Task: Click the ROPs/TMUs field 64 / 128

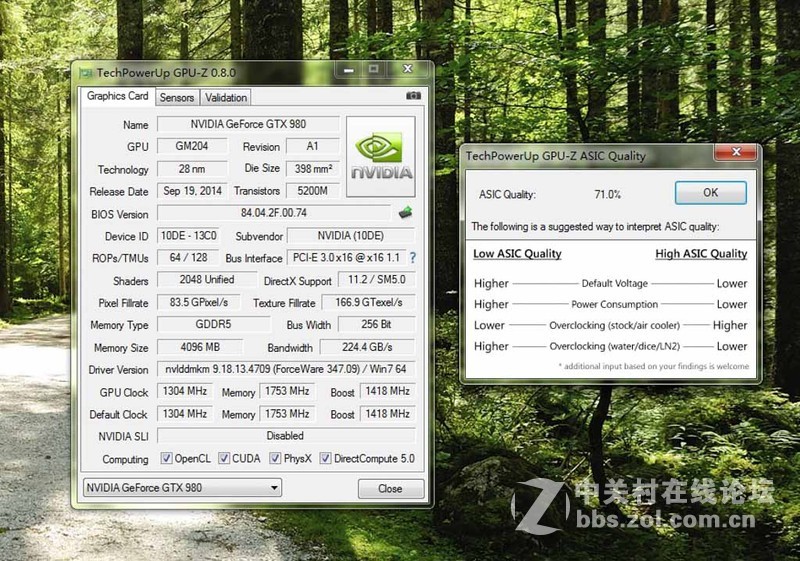Action: click(x=188, y=258)
